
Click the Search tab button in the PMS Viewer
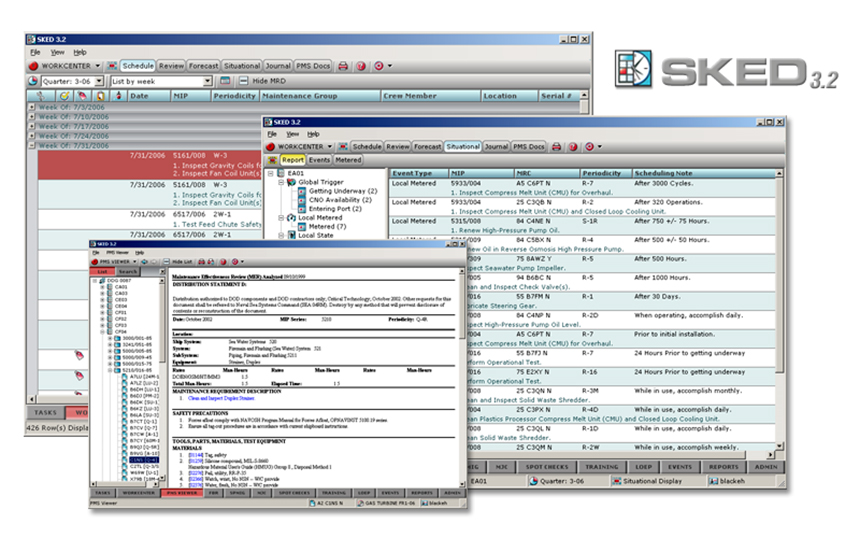(127, 270)
